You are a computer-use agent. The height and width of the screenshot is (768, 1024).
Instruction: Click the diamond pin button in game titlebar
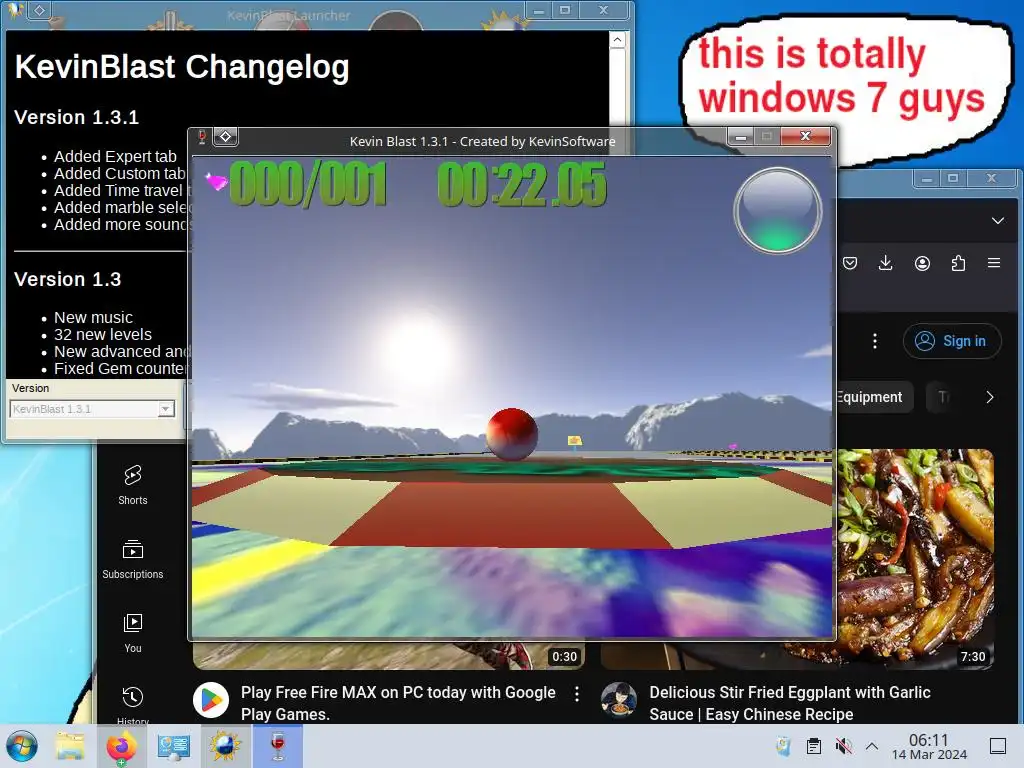tap(225, 136)
